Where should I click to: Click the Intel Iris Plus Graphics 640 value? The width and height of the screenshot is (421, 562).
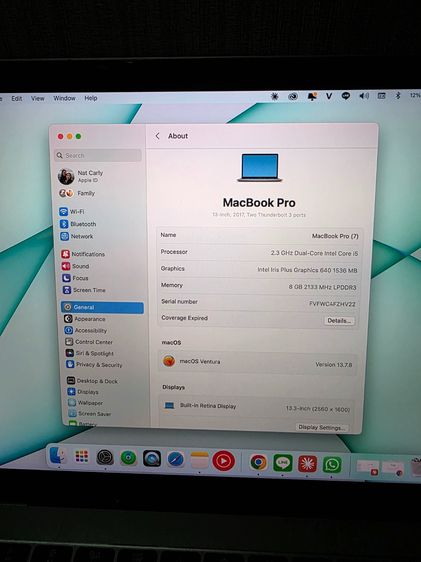[307, 270]
